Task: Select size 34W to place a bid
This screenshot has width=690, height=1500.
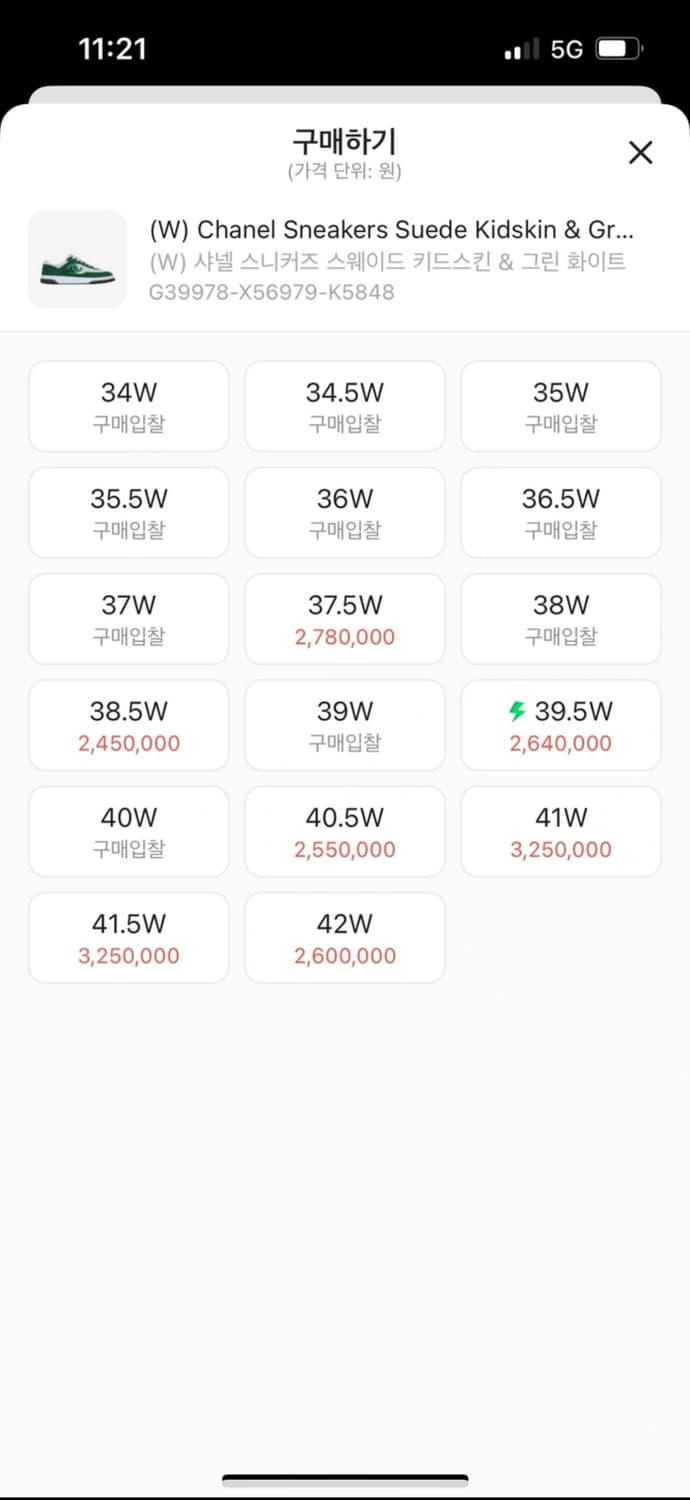Action: 128,406
